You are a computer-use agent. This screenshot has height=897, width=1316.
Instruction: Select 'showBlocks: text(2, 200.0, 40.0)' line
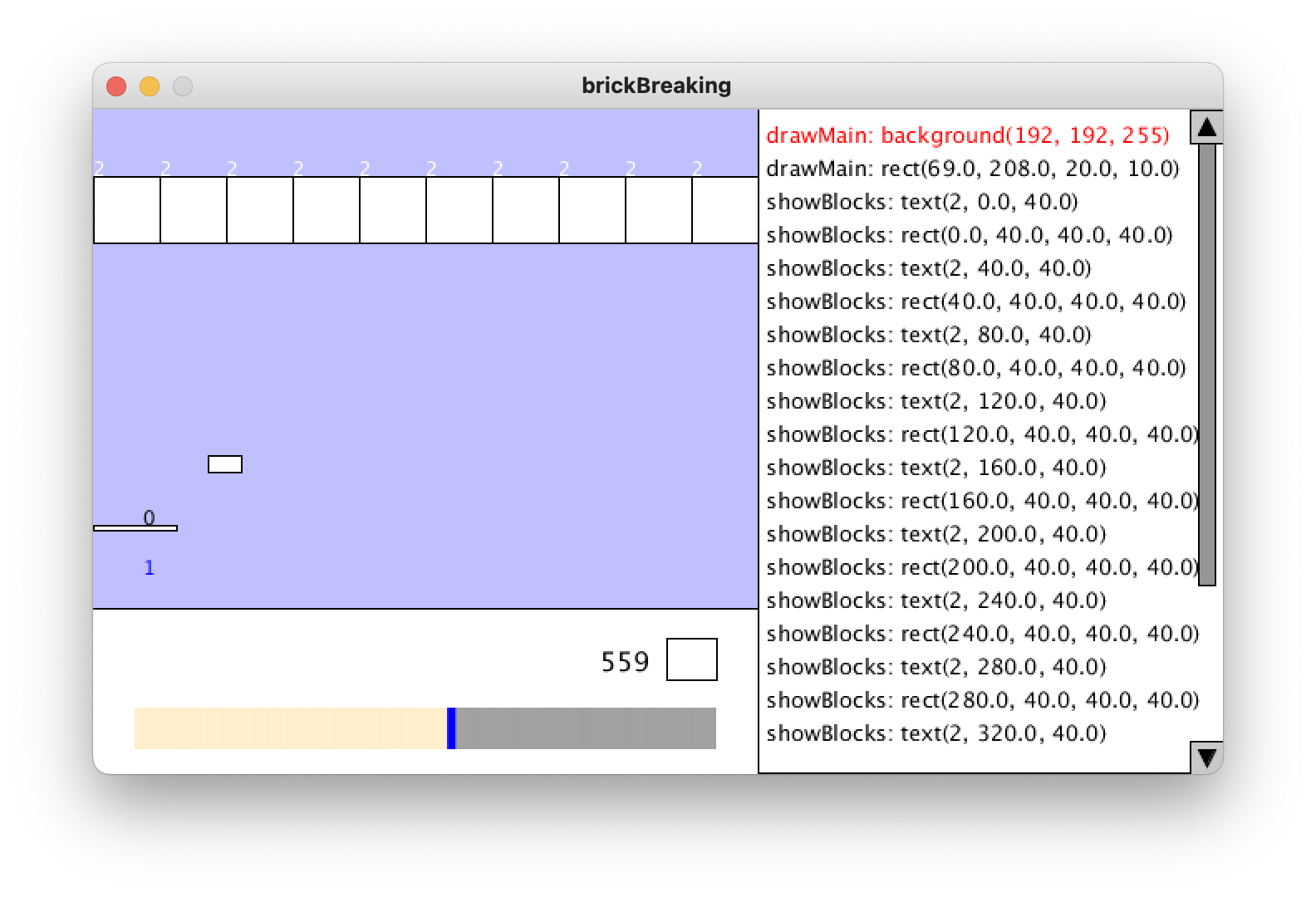pyautogui.click(x=936, y=534)
